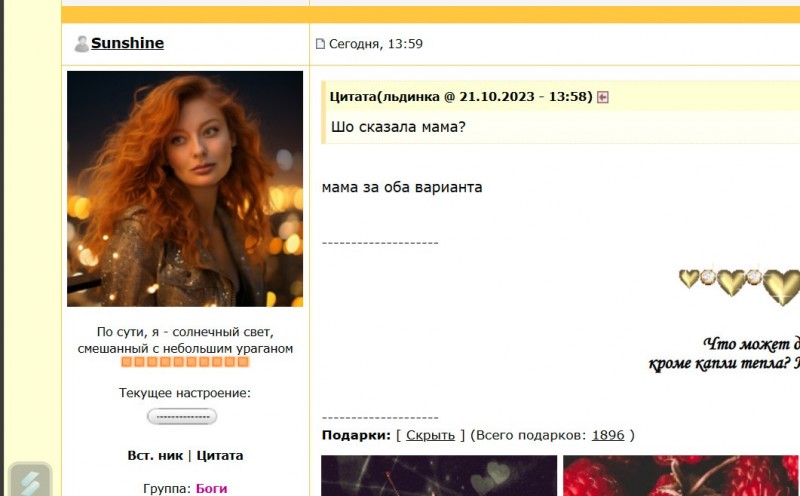Jump to quoted post via pink arrow icon

pos(603,97)
